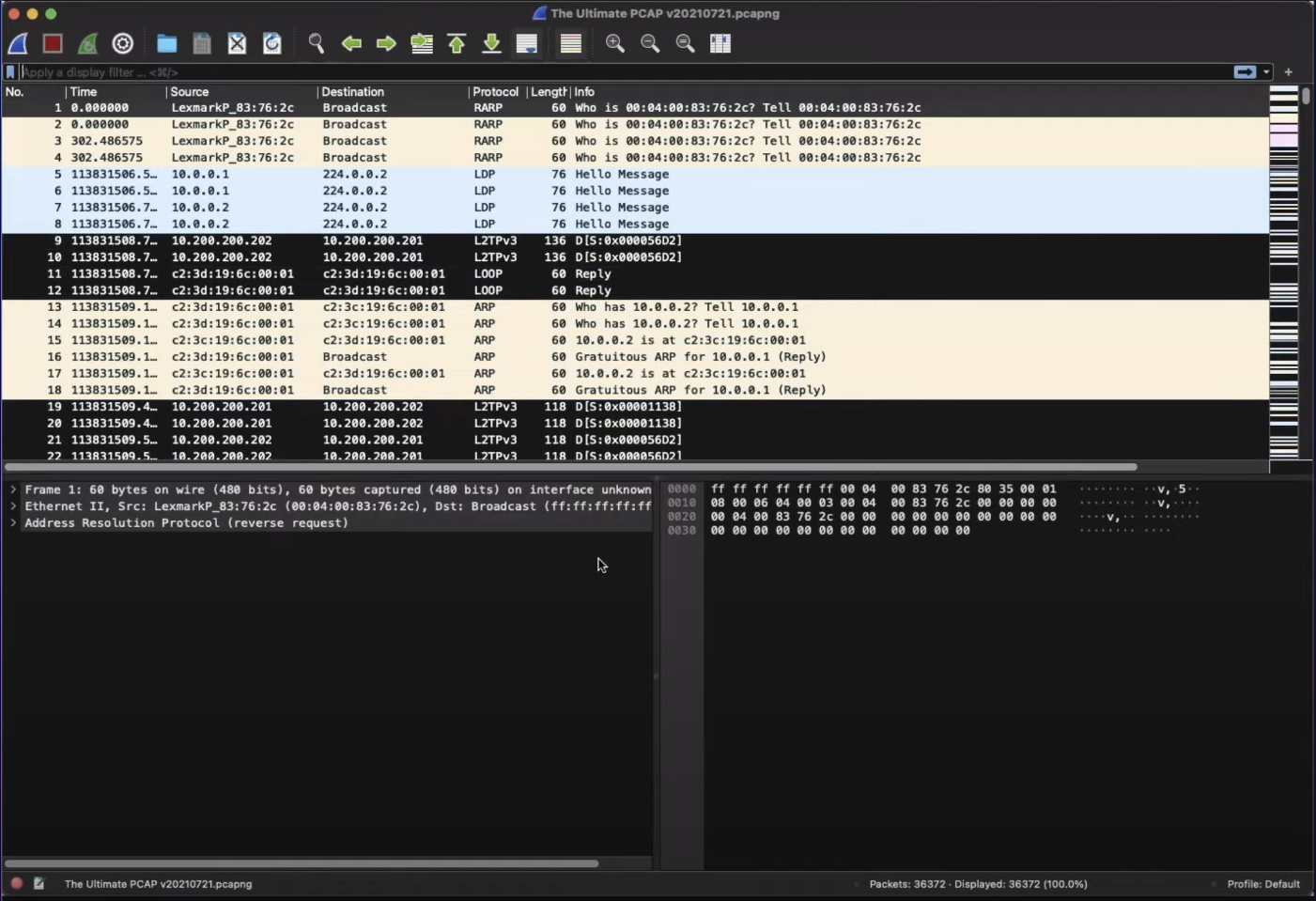
Task: Go back in packet history arrow
Action: [x=351, y=43]
